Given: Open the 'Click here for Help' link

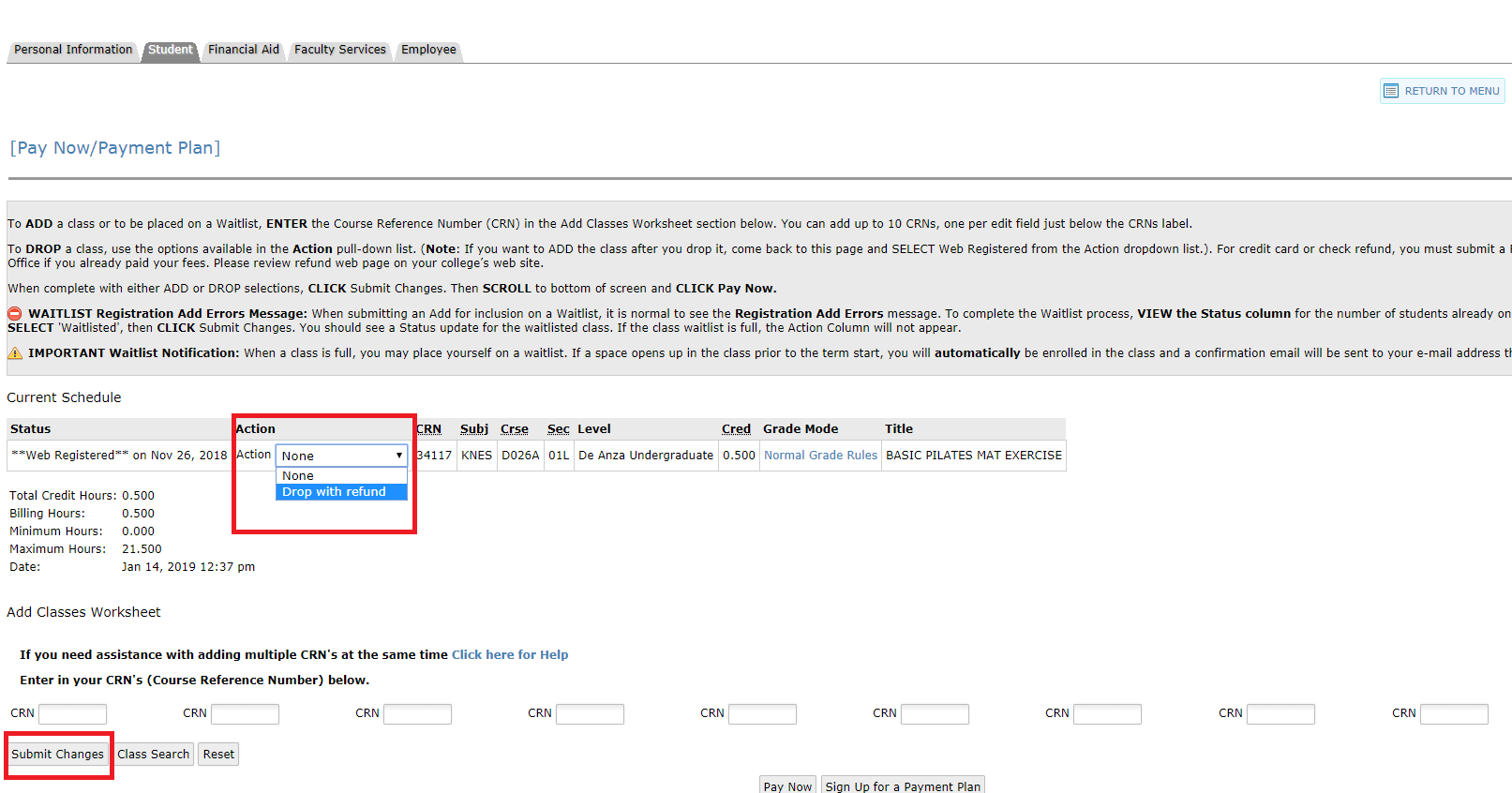Looking at the screenshot, I should (510, 655).
